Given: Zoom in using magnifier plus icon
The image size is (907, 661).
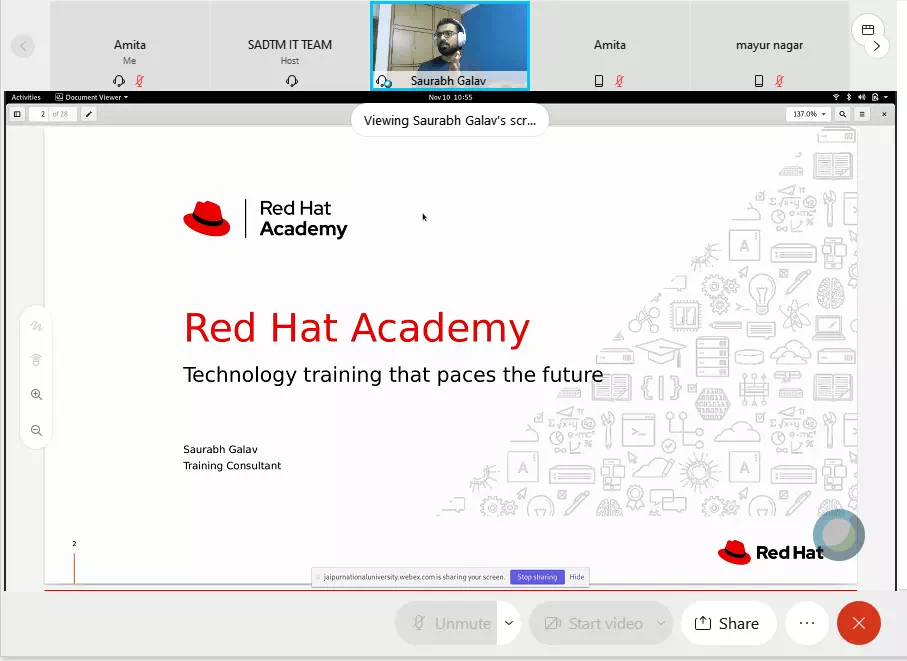Looking at the screenshot, I should (x=36, y=394).
